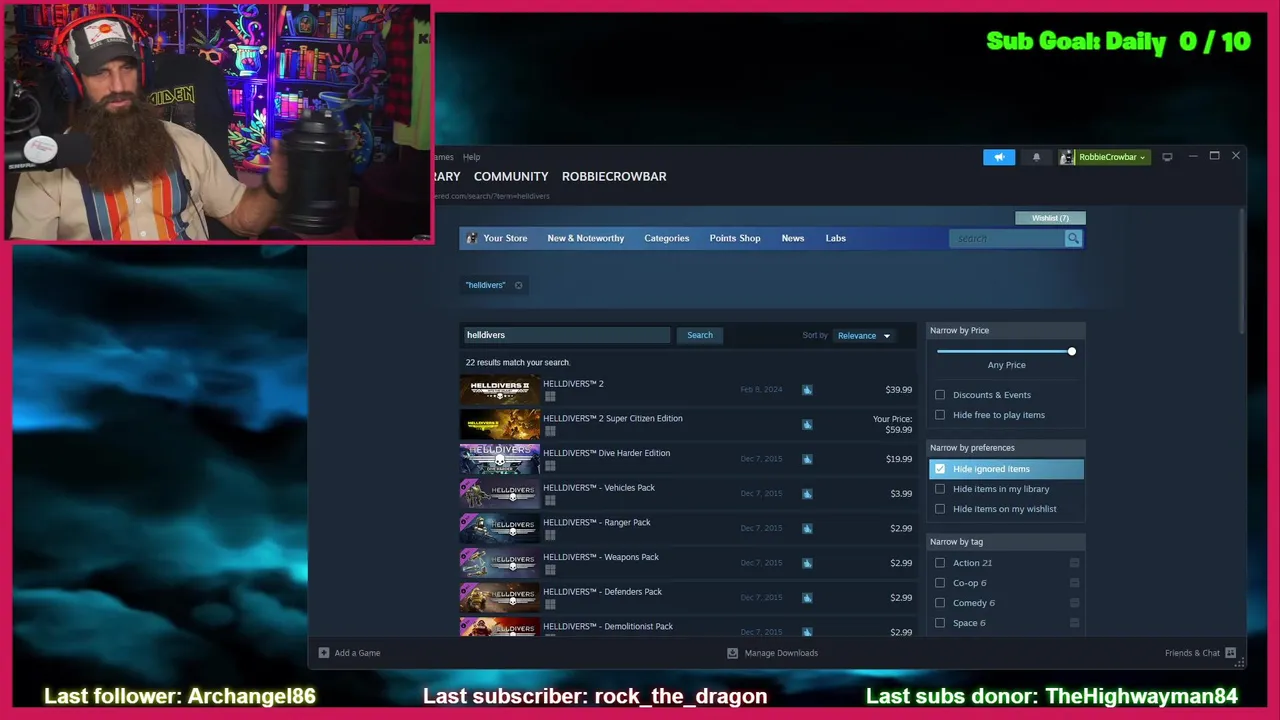Click the Your Store avatar icon
The width and height of the screenshot is (1280, 720).
472,238
